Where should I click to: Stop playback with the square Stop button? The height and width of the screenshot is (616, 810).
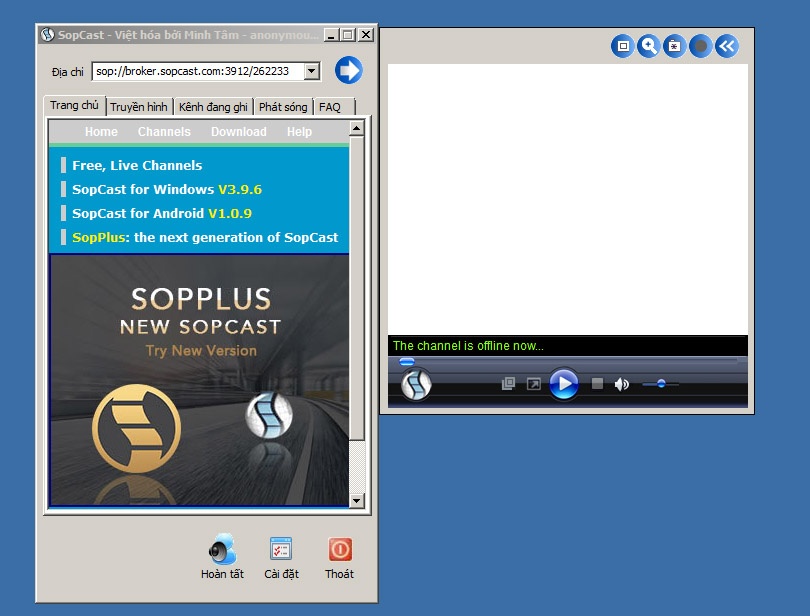click(598, 384)
